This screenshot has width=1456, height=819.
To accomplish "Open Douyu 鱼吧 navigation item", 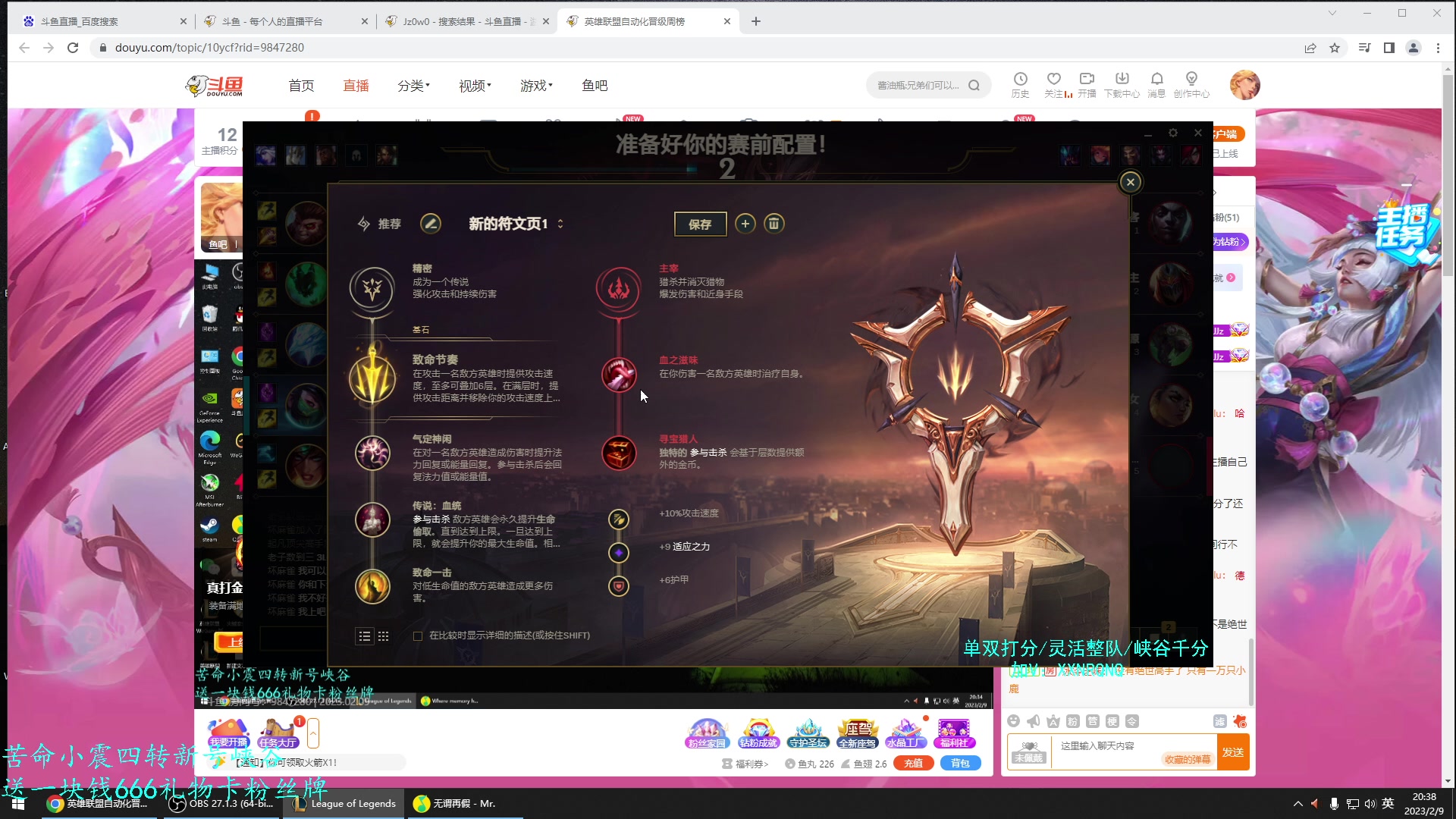I will click(595, 86).
